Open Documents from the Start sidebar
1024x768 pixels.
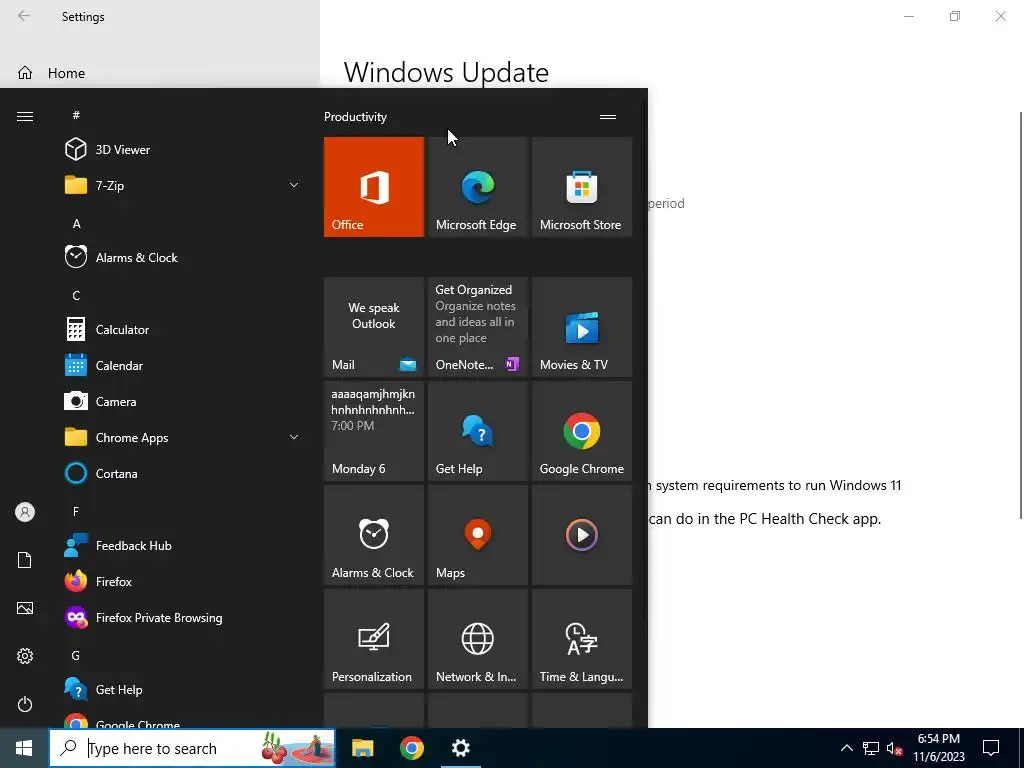point(25,560)
